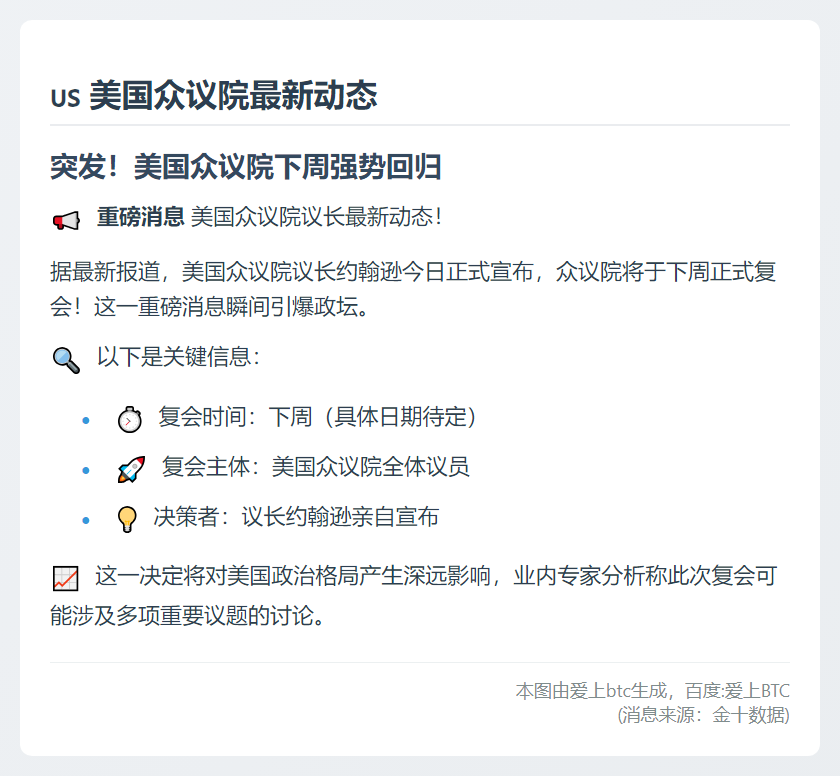840x776 pixels.
Task: Click the 以下是关键信息 section label
Action: pyautogui.click(x=178, y=357)
